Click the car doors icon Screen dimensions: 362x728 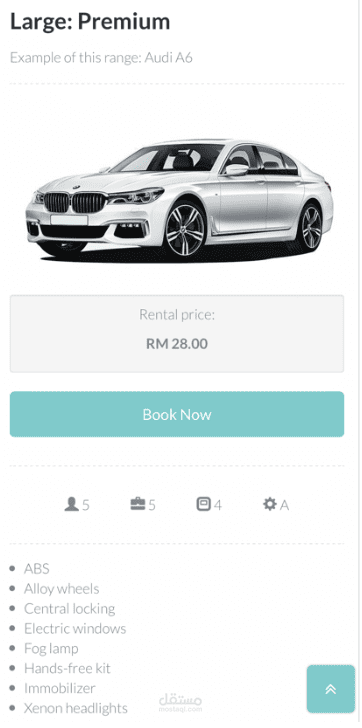pyautogui.click(x=203, y=504)
